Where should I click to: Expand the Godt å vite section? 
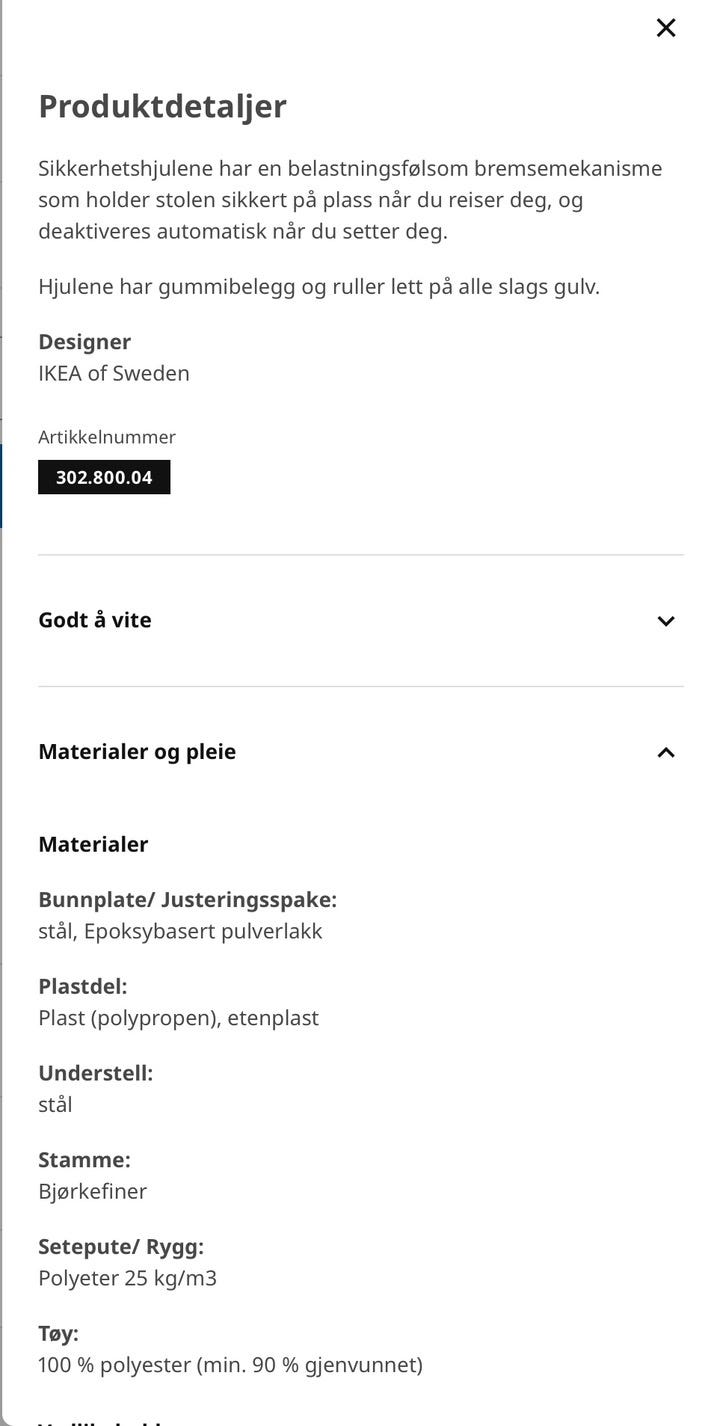coord(95,620)
